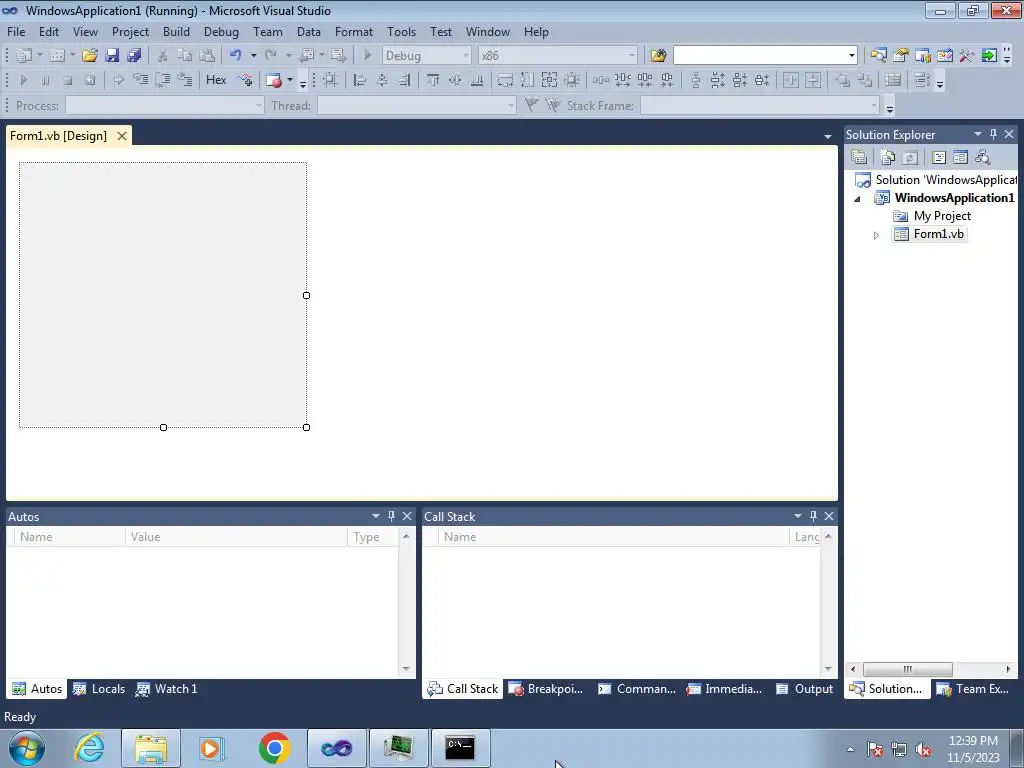Switch to the Watch 1 tab
Screen dimensions: 1024x768
click(167, 689)
